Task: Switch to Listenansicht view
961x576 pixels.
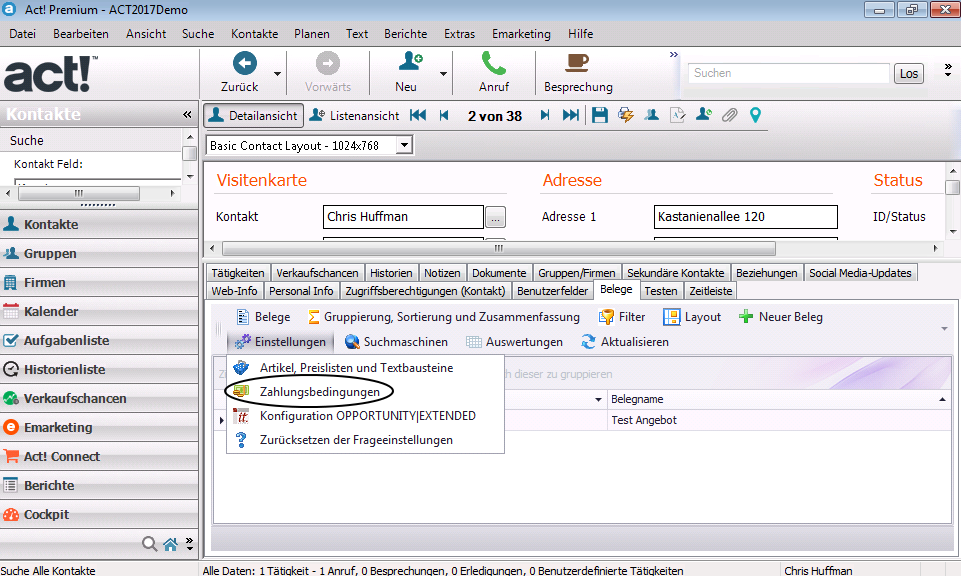Action: [x=354, y=115]
